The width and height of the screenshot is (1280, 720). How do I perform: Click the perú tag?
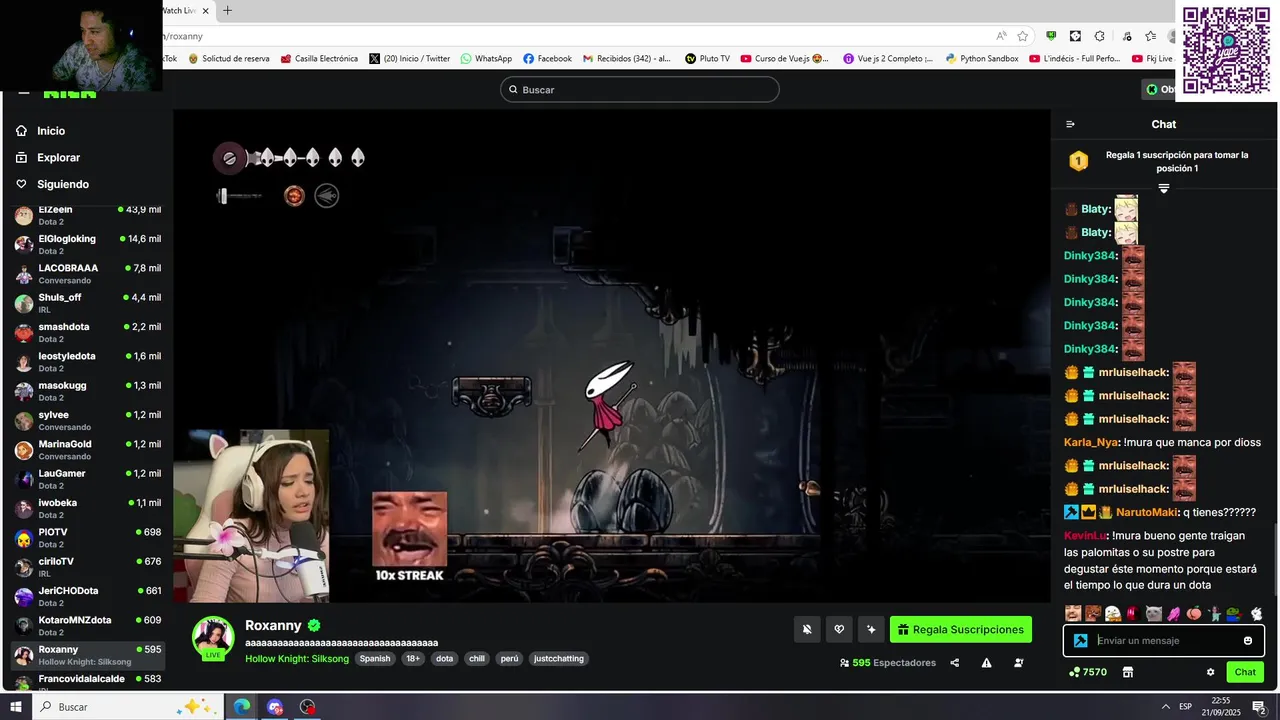pyautogui.click(x=510, y=659)
